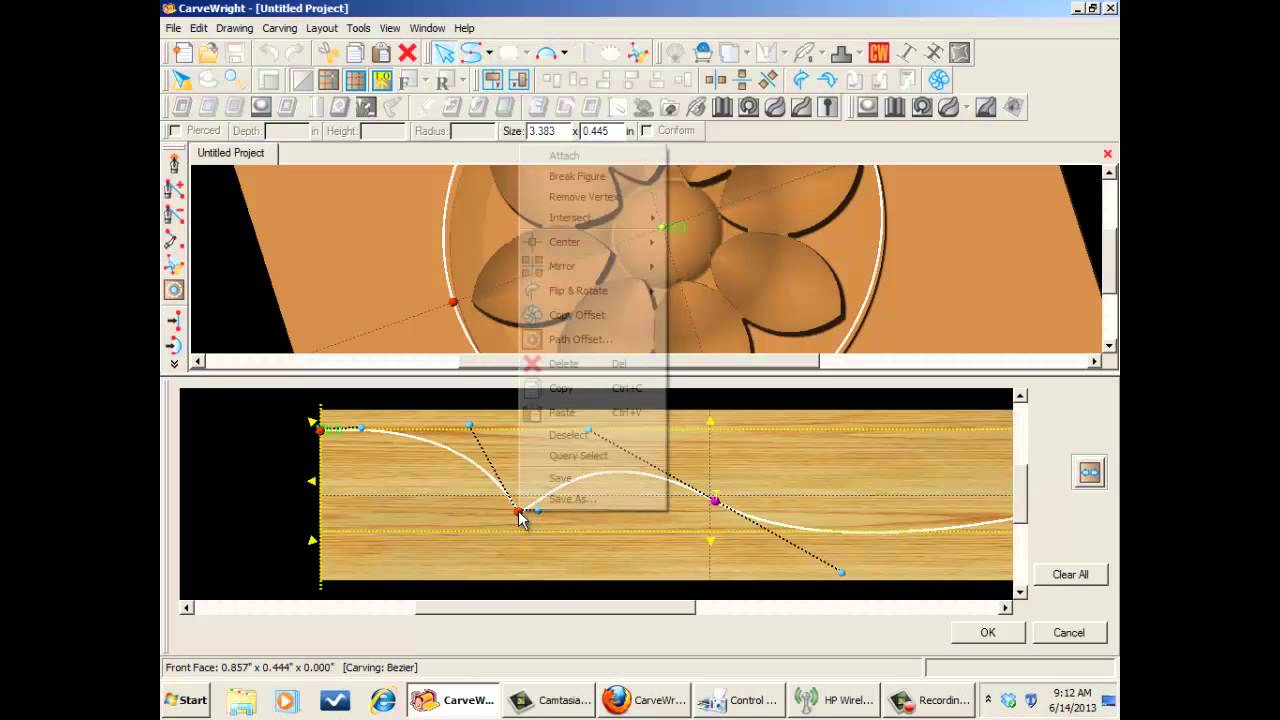The width and height of the screenshot is (1280, 720).
Task: Open the Drawing menu
Action: pyautogui.click(x=235, y=28)
